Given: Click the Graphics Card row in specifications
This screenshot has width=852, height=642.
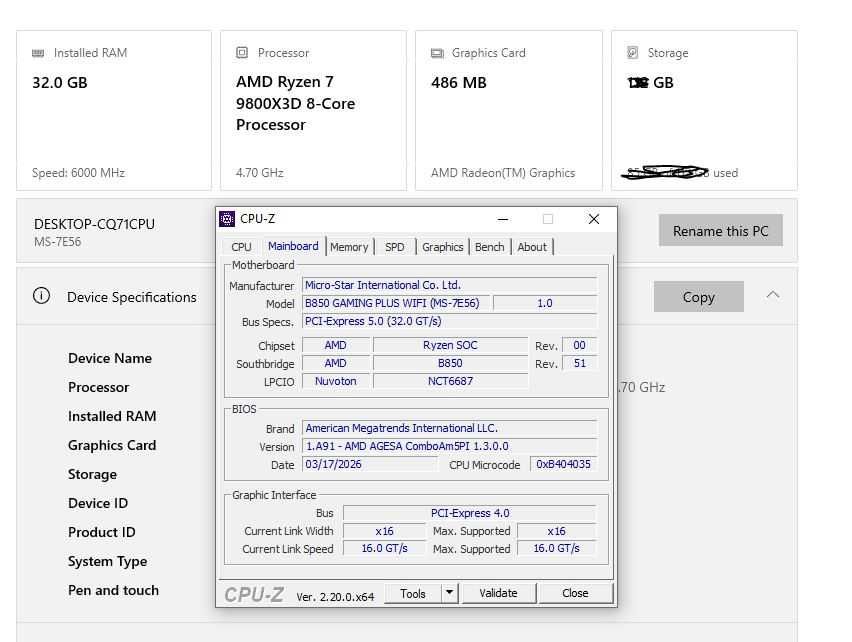Looking at the screenshot, I should (112, 445).
